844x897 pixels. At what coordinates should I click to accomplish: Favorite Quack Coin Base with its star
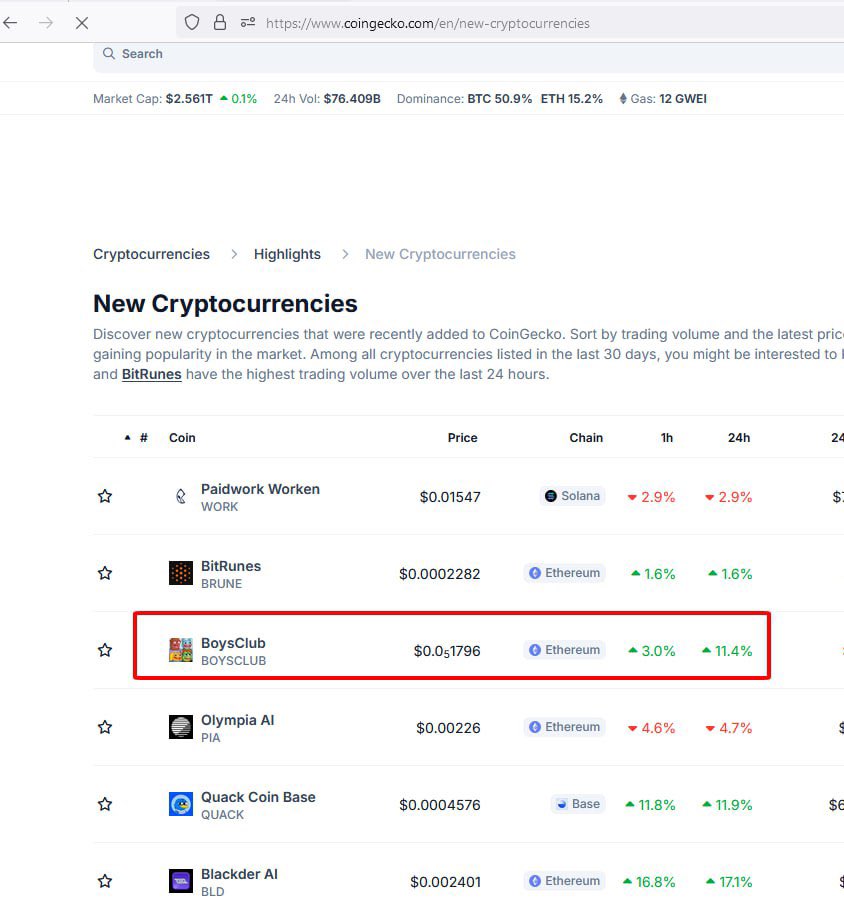pos(105,803)
